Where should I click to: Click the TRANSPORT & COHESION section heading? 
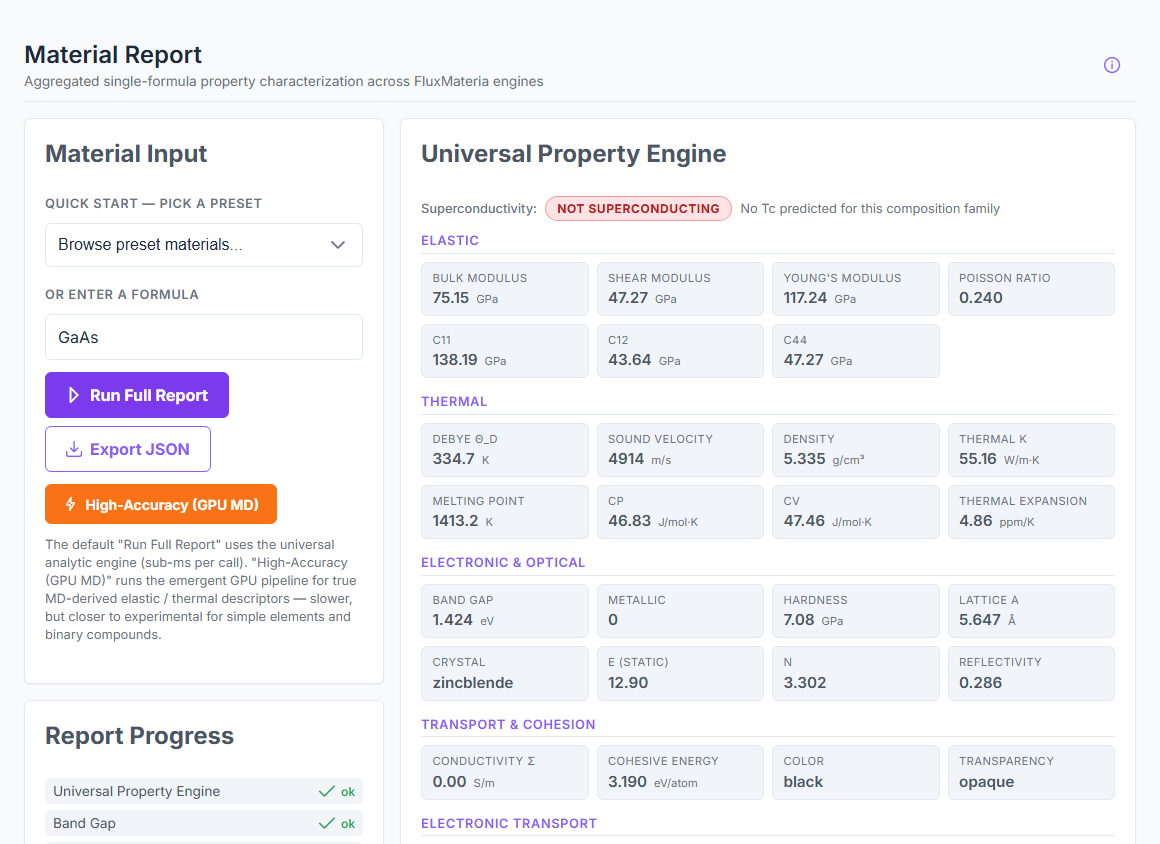pos(508,725)
